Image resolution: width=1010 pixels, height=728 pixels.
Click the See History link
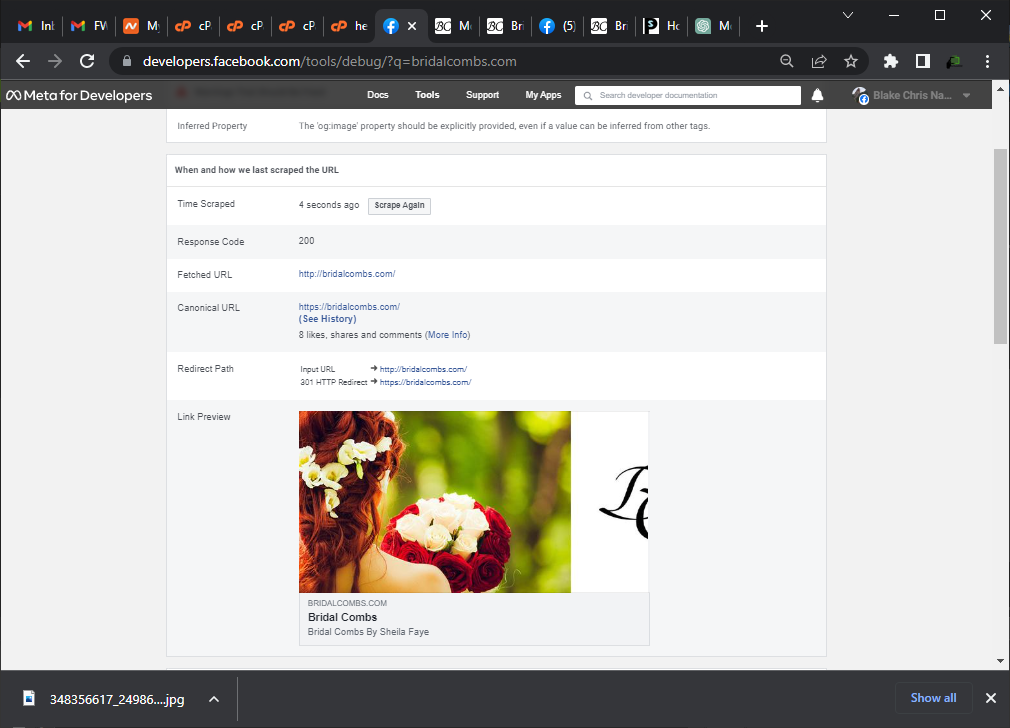coord(327,319)
